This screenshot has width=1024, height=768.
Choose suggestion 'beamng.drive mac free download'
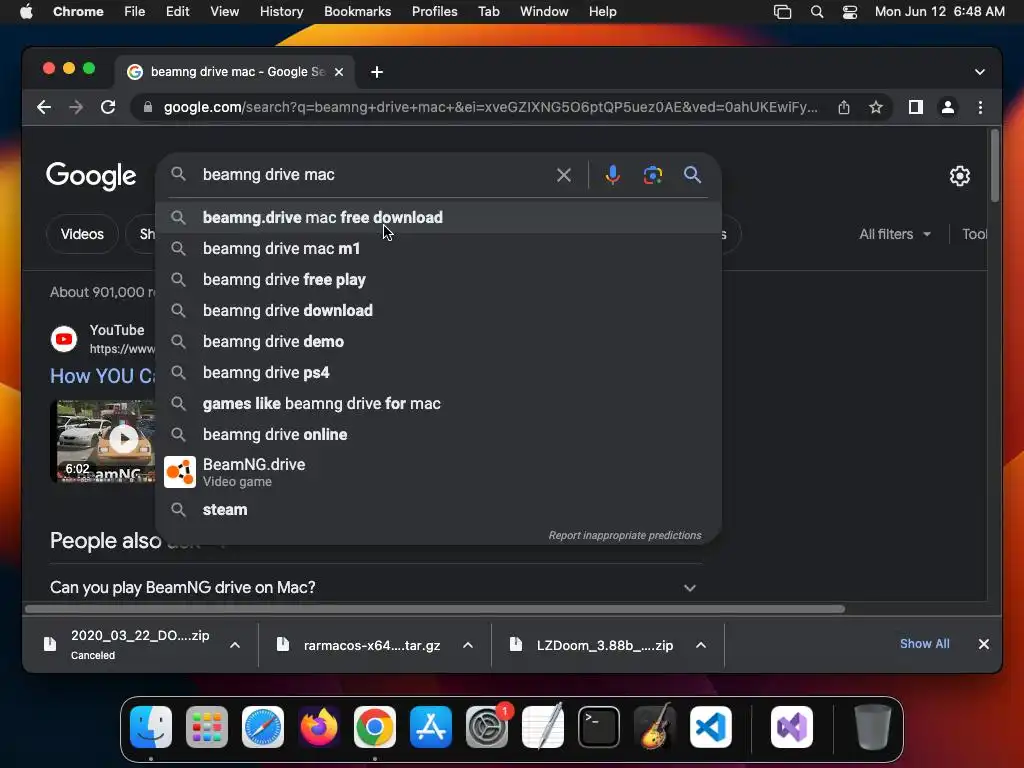coord(438,217)
